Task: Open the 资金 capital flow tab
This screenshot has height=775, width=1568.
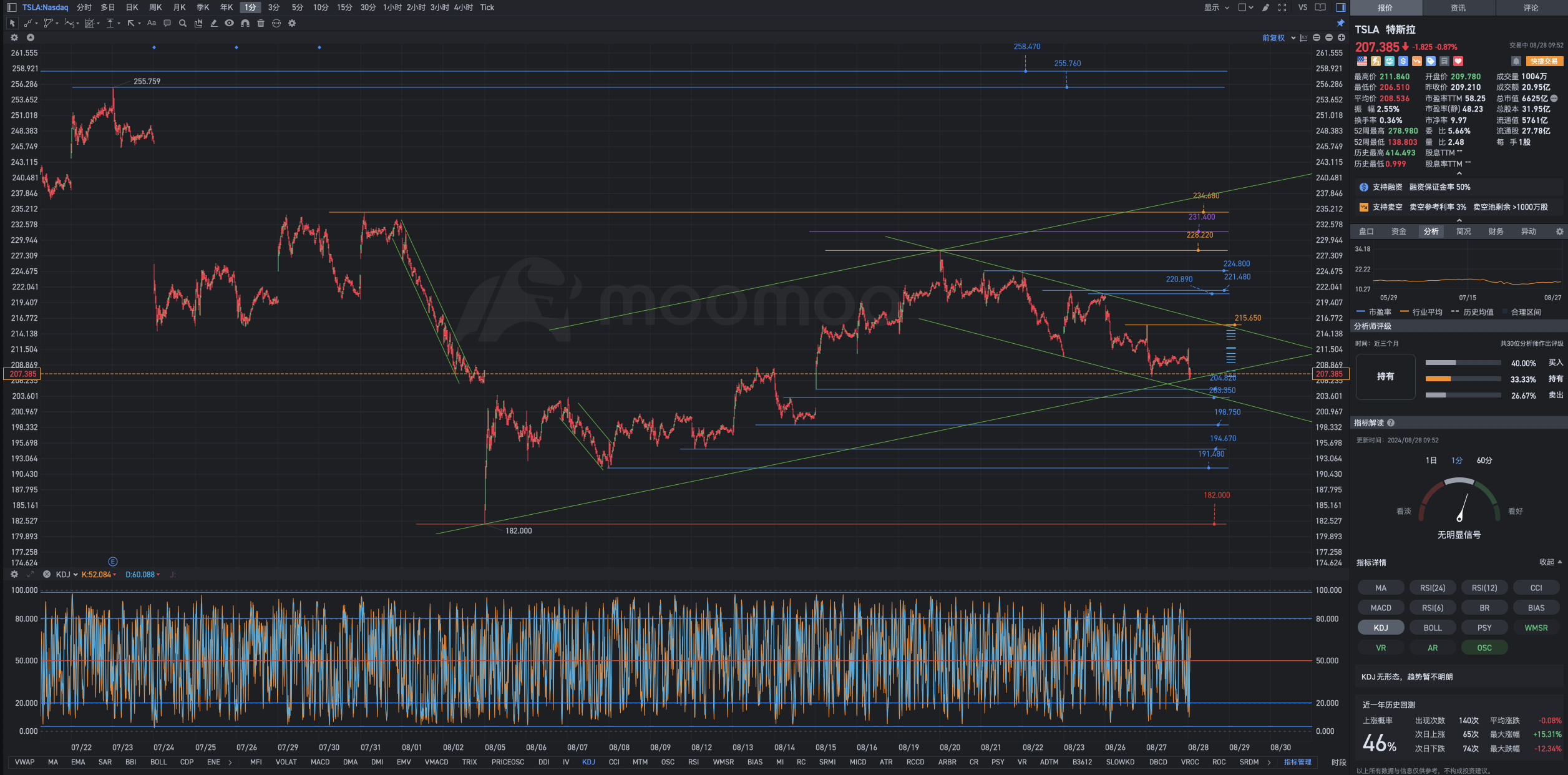Action: click(1399, 232)
